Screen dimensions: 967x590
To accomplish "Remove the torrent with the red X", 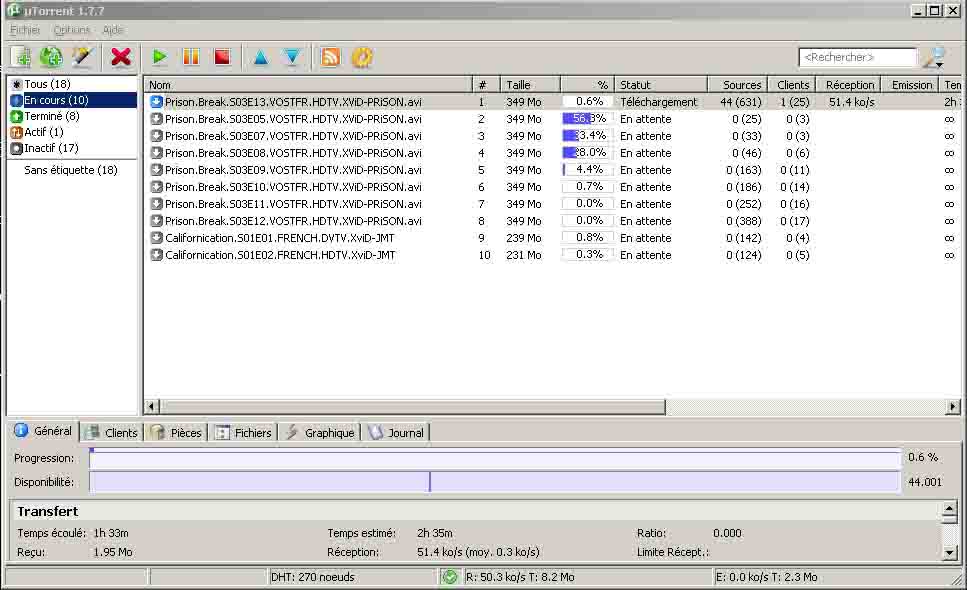I will tap(121, 57).
